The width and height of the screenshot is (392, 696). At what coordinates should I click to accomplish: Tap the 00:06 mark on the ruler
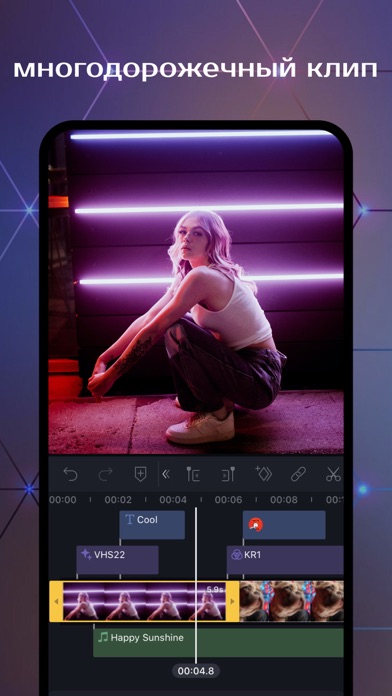coord(228,500)
